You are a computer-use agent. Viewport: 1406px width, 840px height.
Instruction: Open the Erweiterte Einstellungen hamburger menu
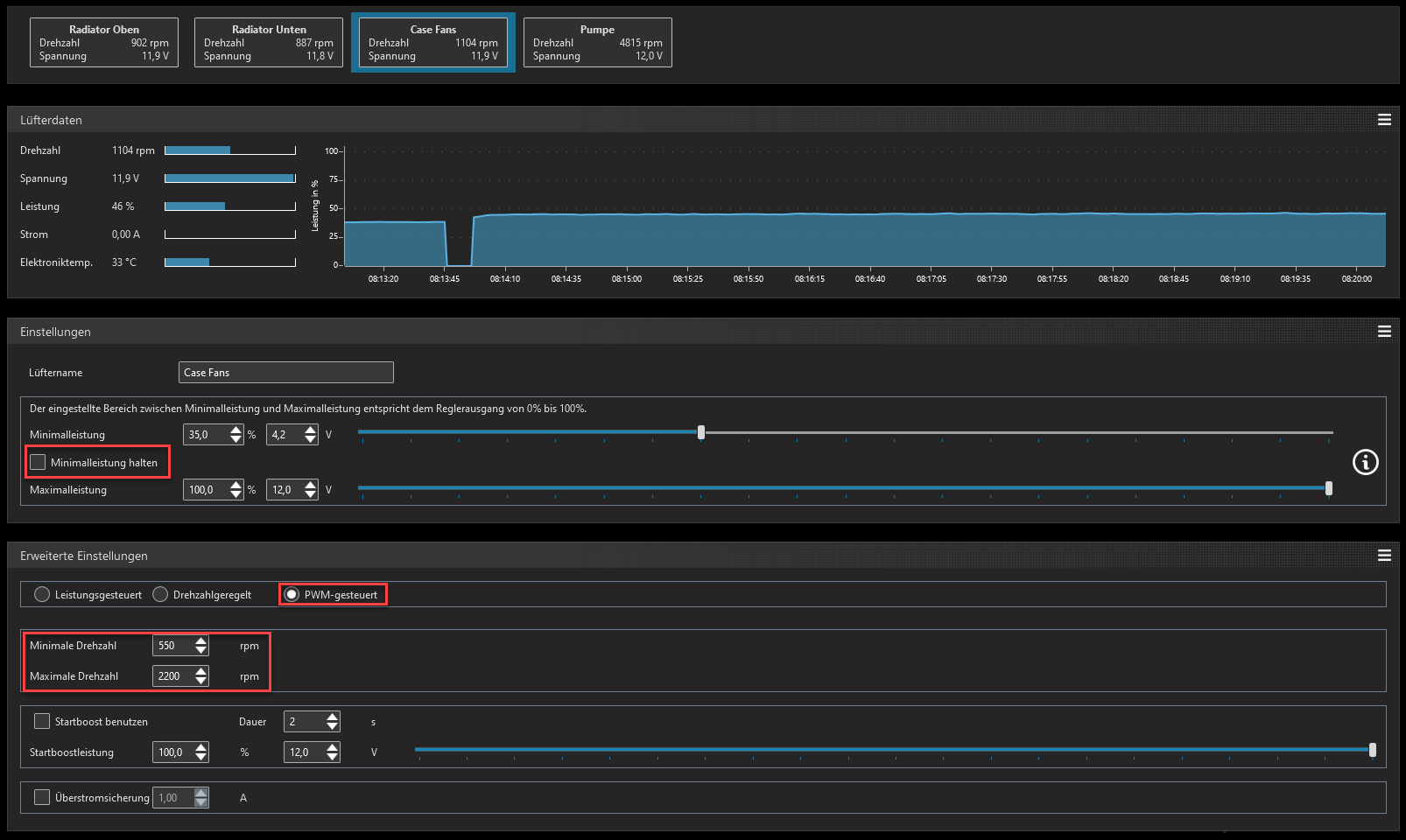[x=1384, y=556]
